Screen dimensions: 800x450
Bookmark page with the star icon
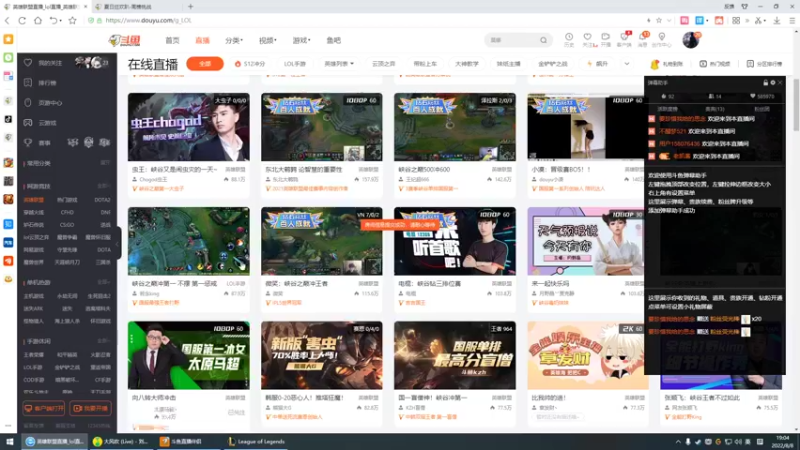[x=72, y=20]
